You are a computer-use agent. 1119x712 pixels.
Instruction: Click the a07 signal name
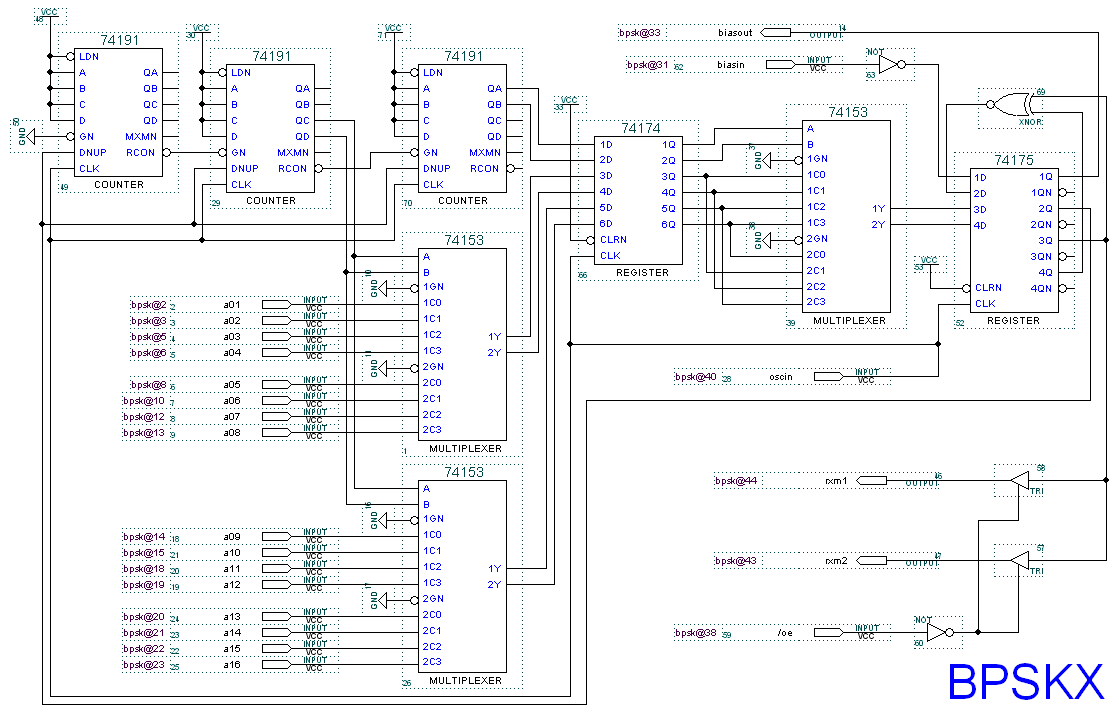click(232, 417)
